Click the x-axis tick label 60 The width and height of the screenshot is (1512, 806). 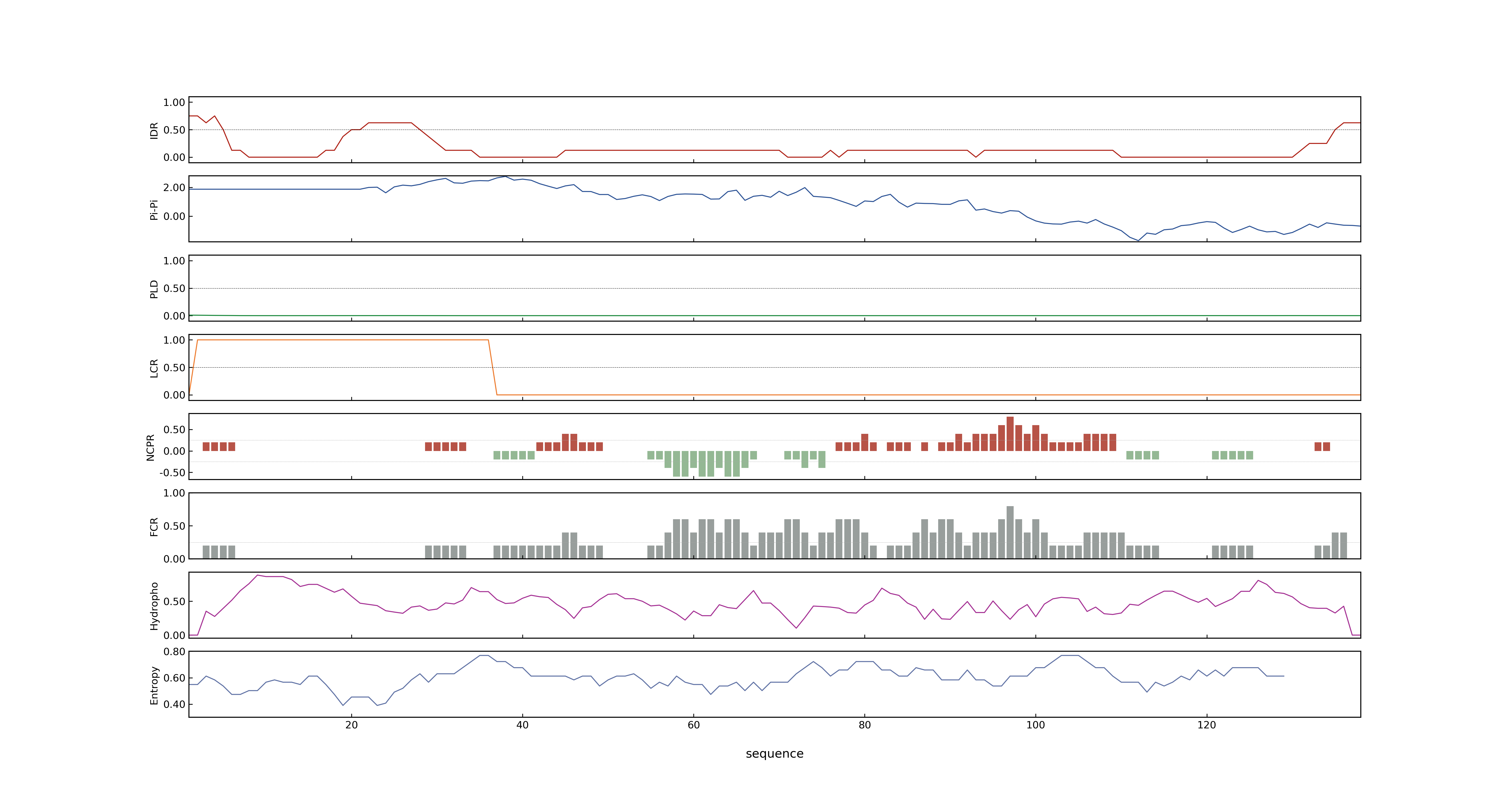click(x=694, y=725)
